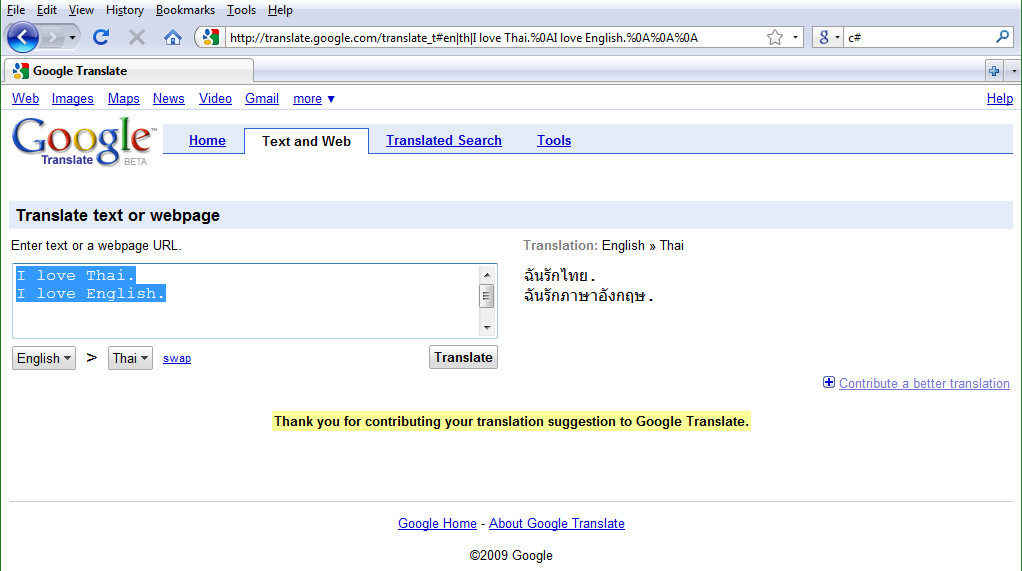Click the Translate button
Viewport: 1022px width, 571px height.
click(463, 357)
